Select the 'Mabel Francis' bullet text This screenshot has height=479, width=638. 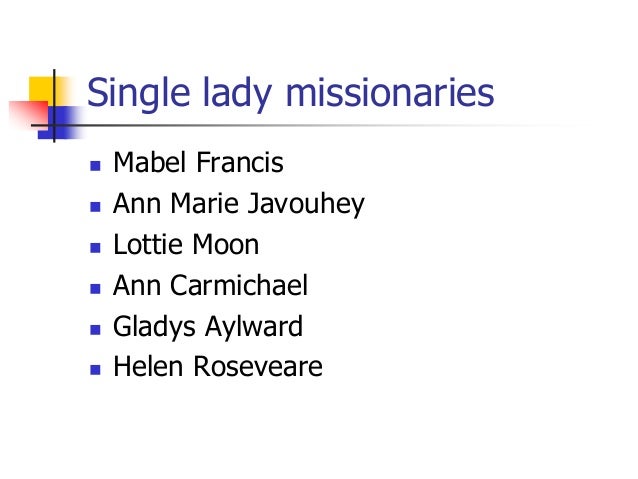pyautogui.click(x=198, y=162)
